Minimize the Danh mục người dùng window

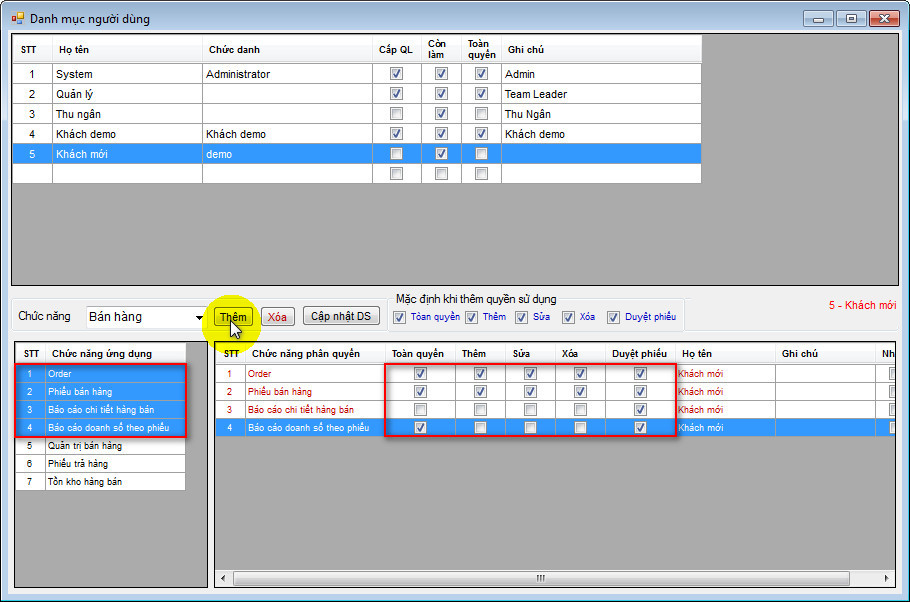pos(818,19)
